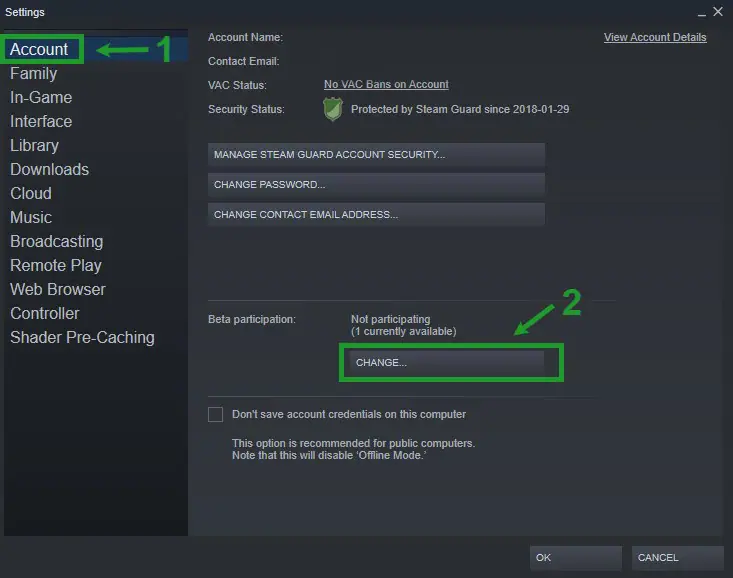
Task: Click Change under Beta participation
Action: coord(446,362)
